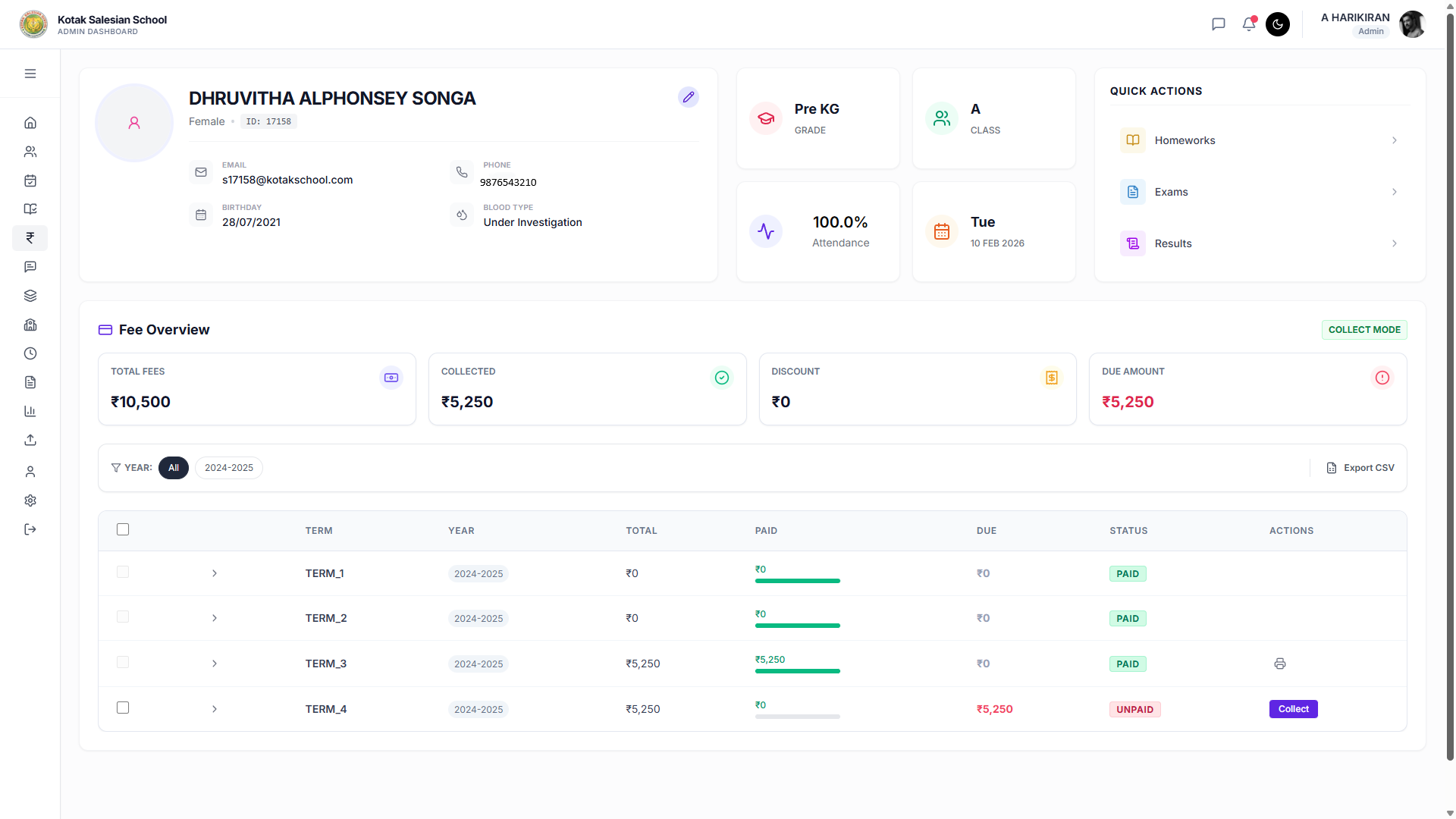Expand the TERM_1 row chevron

pyautogui.click(x=215, y=573)
